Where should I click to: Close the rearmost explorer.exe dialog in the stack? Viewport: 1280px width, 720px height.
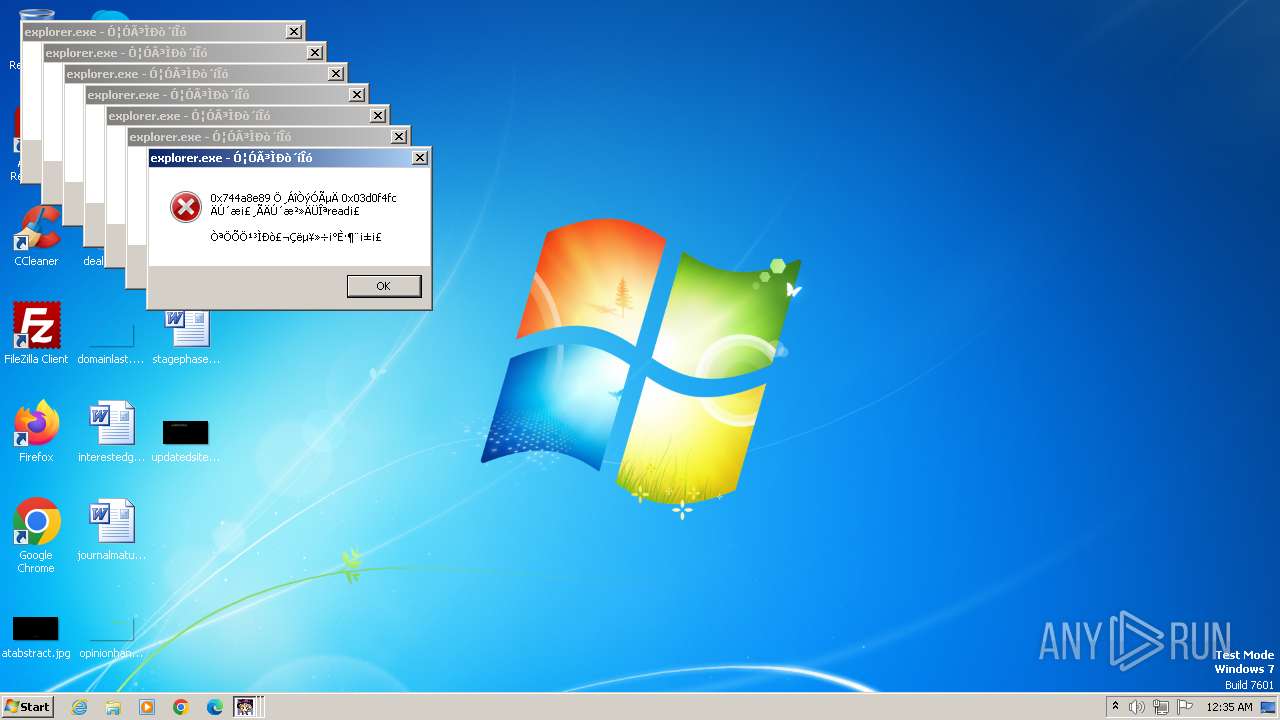[294, 32]
